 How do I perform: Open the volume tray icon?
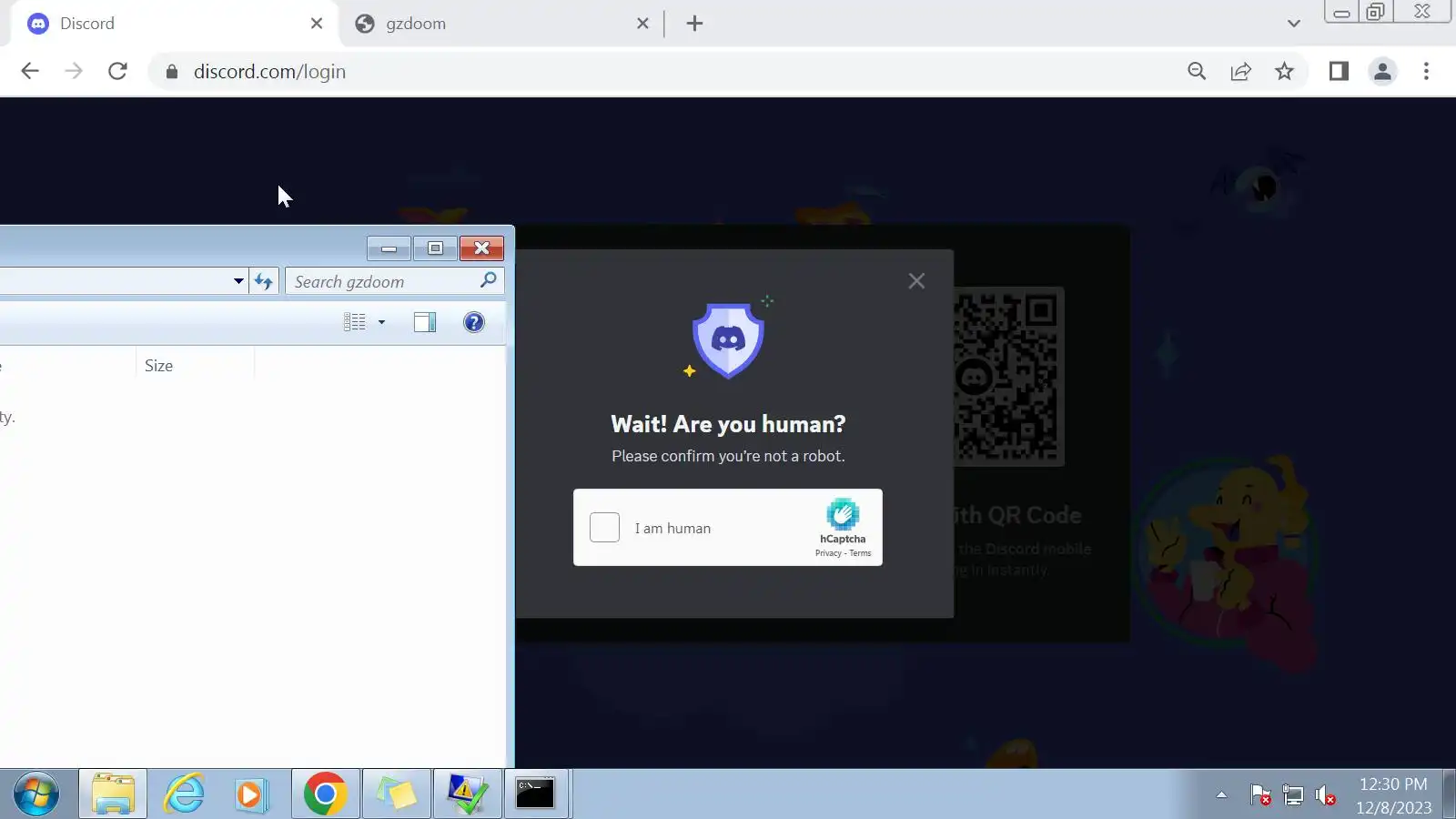(1326, 795)
